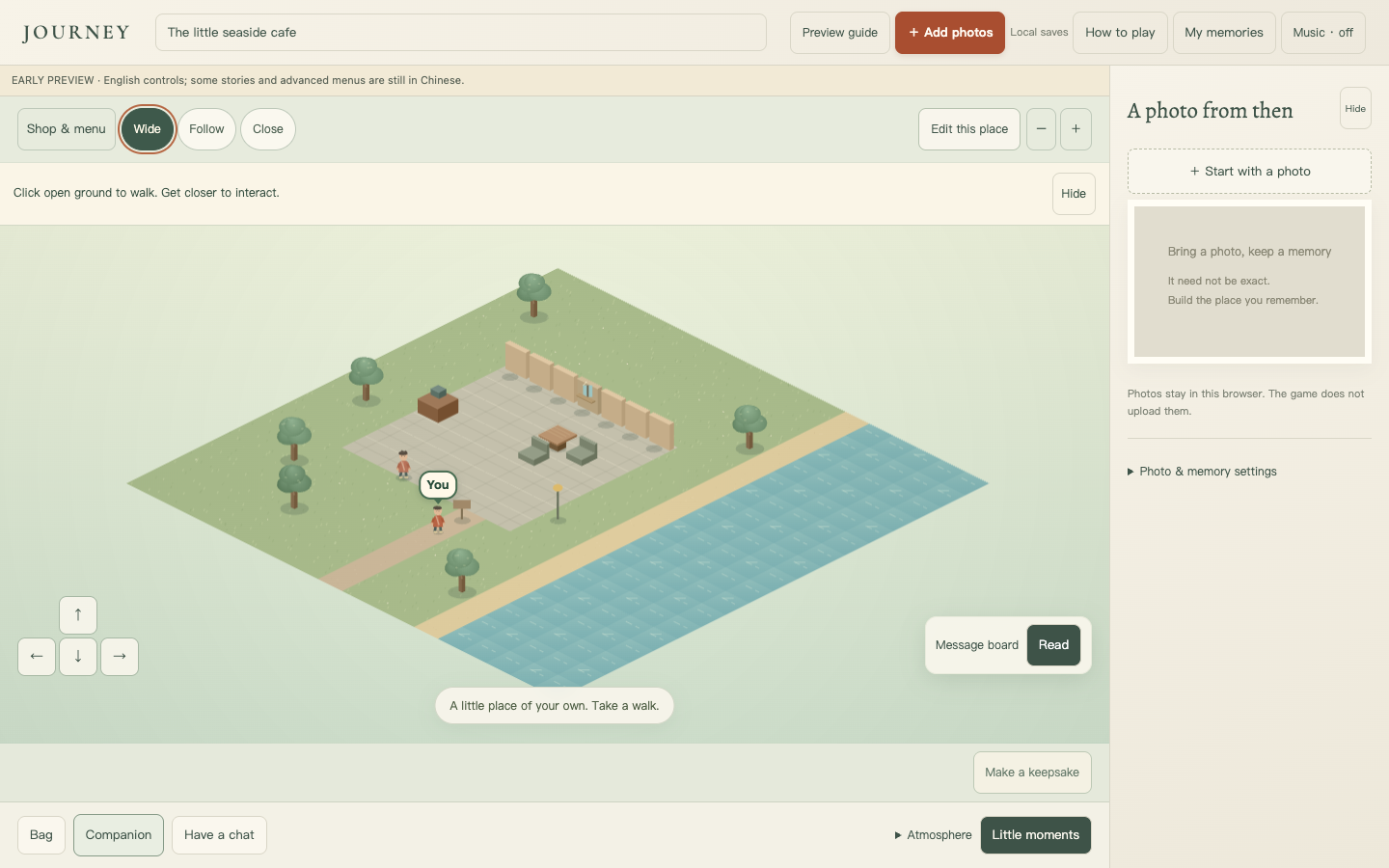Click Start with a photo
Screen dimensions: 1389x868
1249,172
